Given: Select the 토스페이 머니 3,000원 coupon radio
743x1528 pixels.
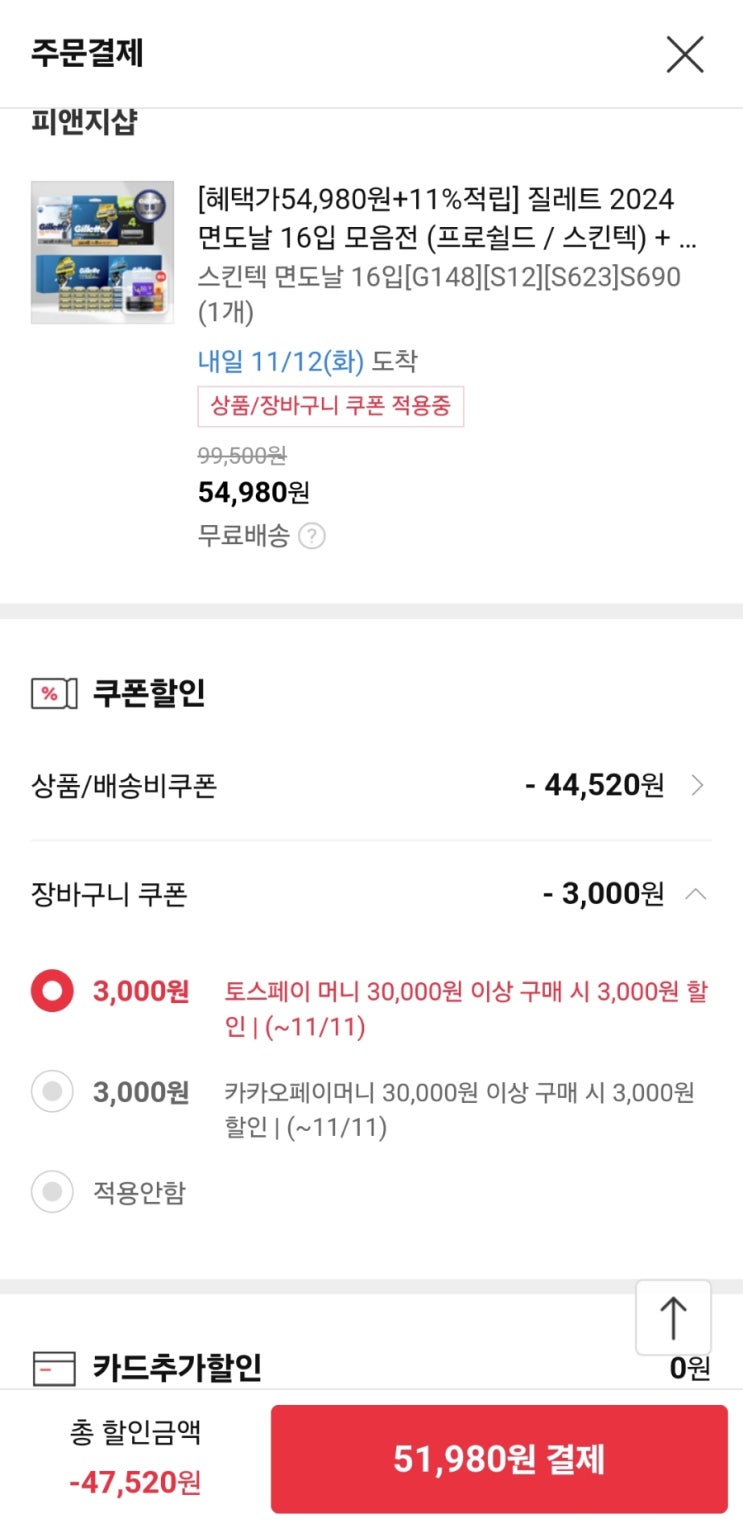Looking at the screenshot, I should pos(52,992).
